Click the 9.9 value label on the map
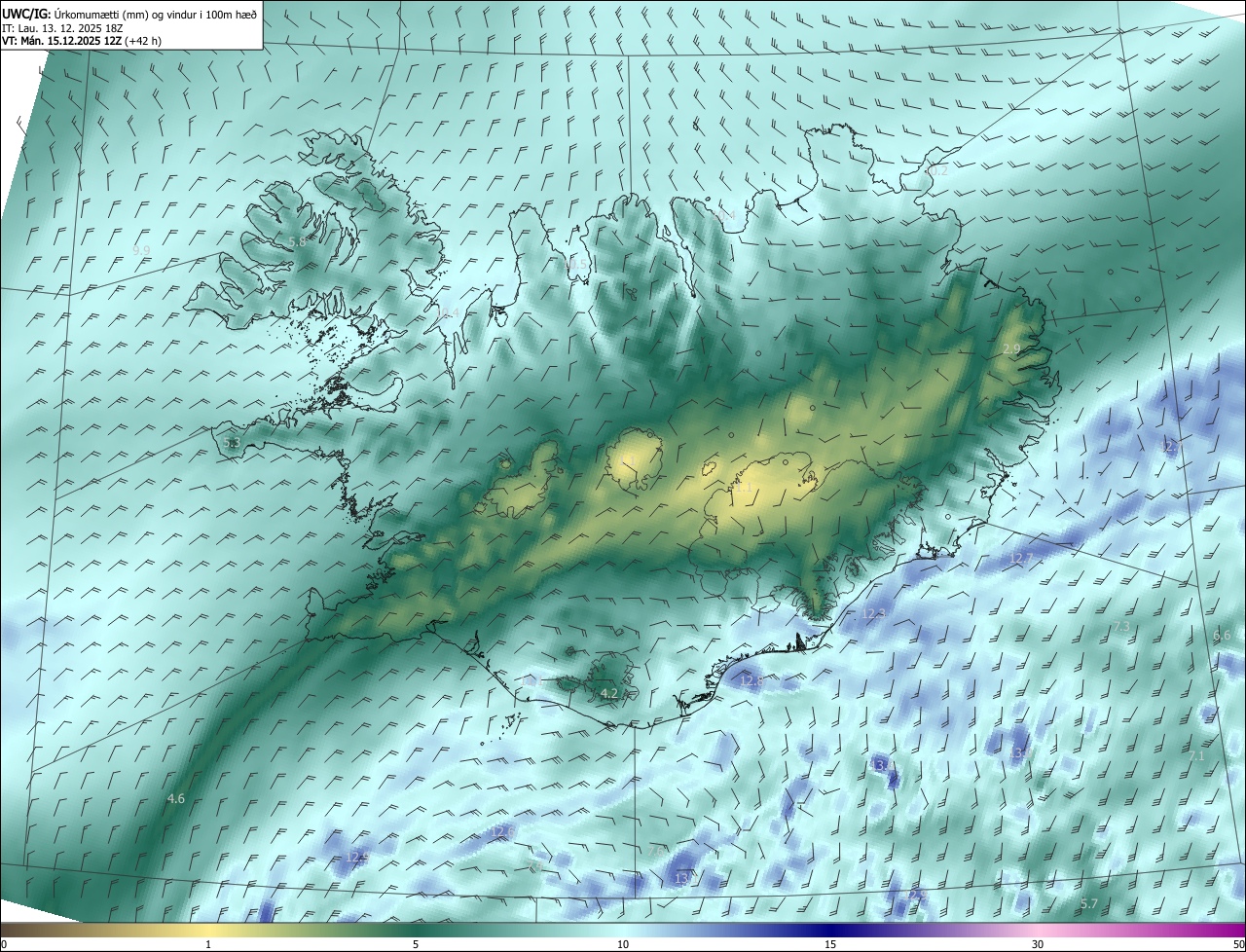The height and width of the screenshot is (952, 1246). (141, 250)
